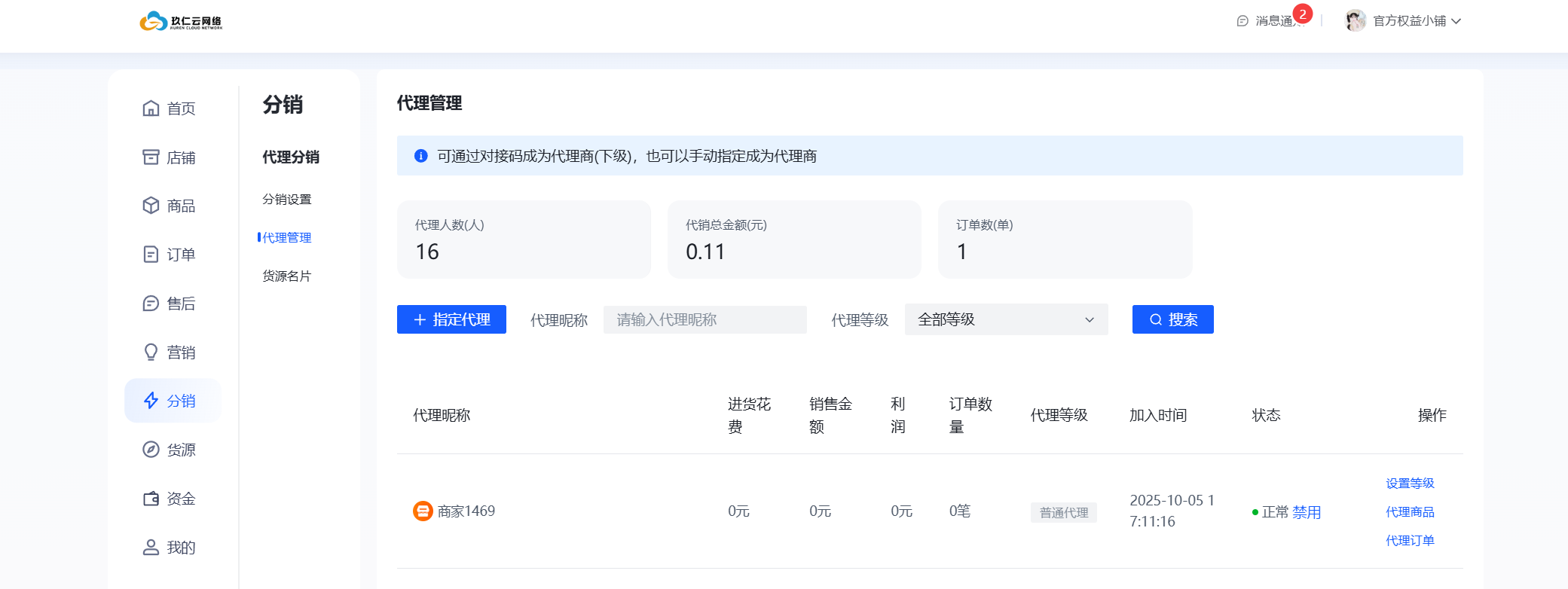Click the 营销 lightbulb icon in sidebar

(x=151, y=352)
